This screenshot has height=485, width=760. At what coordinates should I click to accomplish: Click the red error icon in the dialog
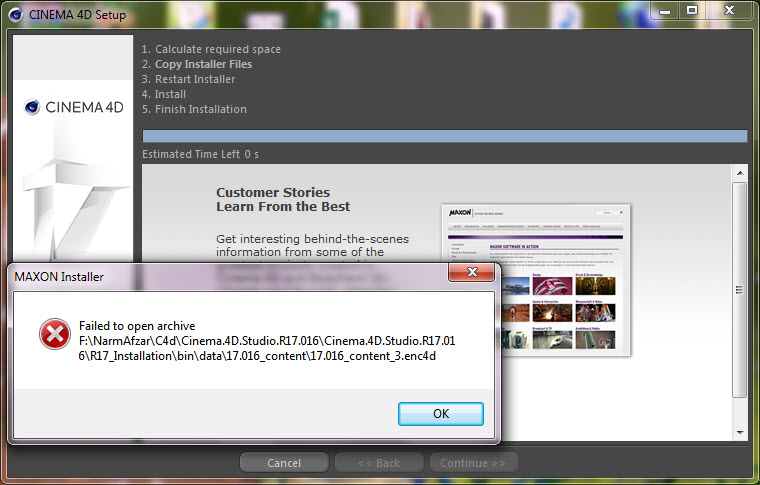pos(55,334)
